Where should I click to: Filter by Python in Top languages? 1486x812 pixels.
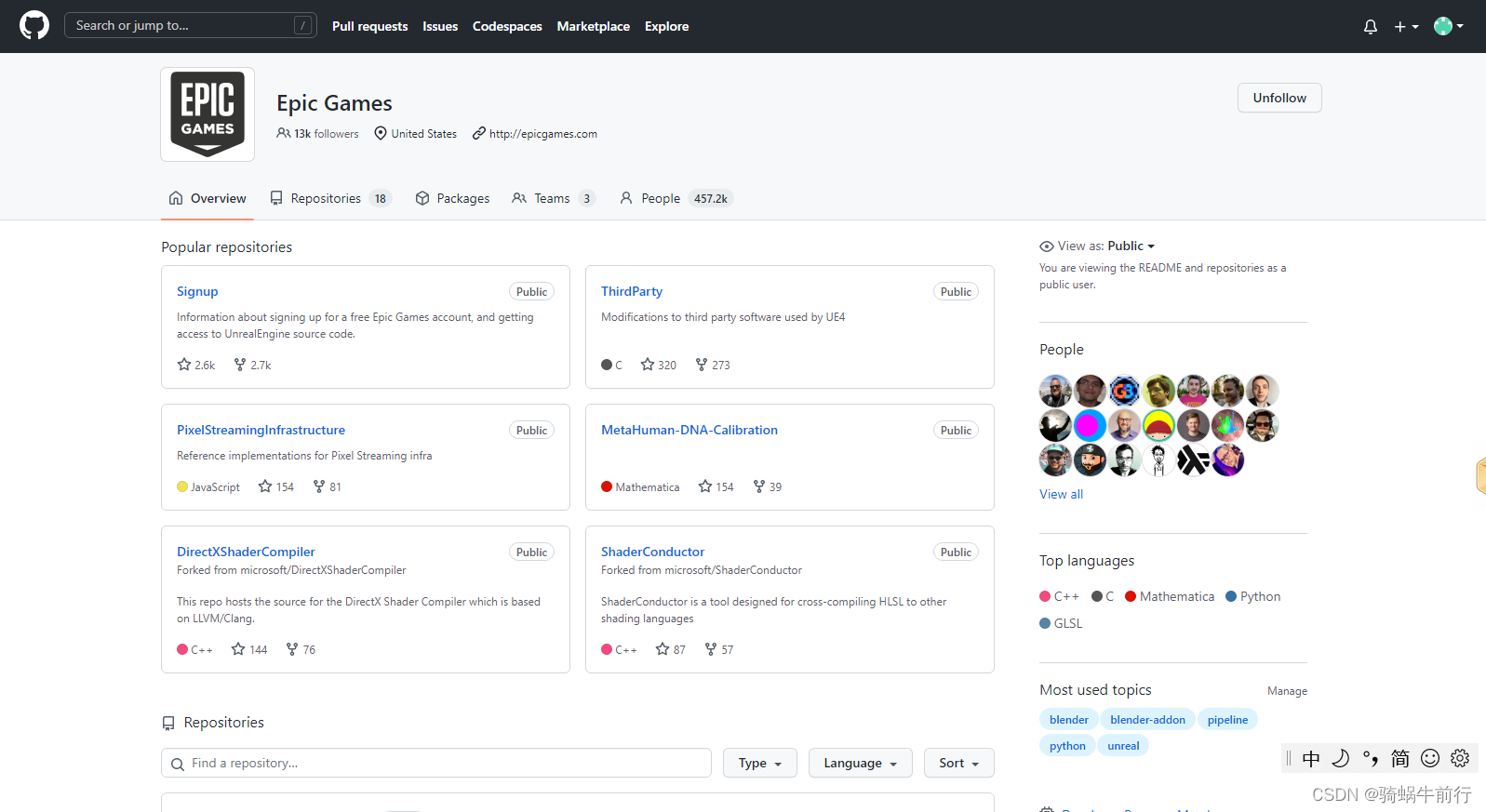click(1253, 596)
